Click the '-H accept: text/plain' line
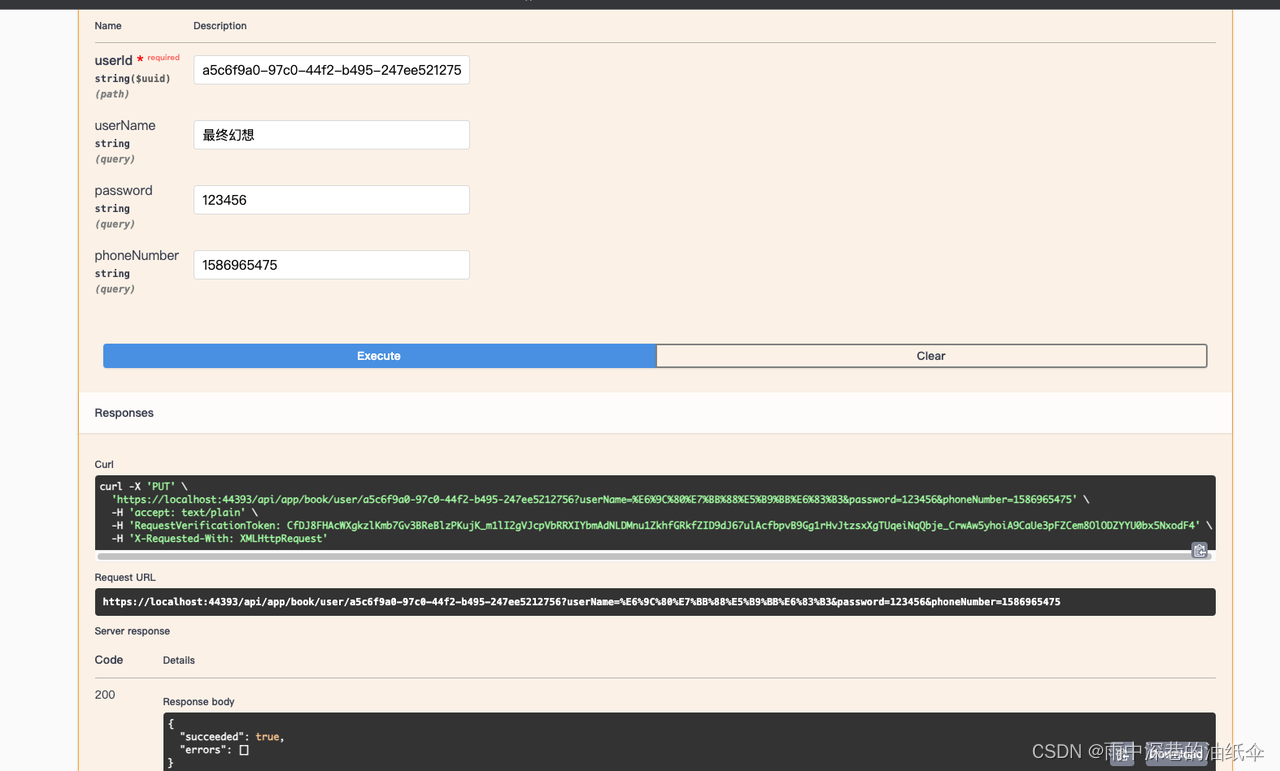This screenshot has height=771, width=1280. 184,512
